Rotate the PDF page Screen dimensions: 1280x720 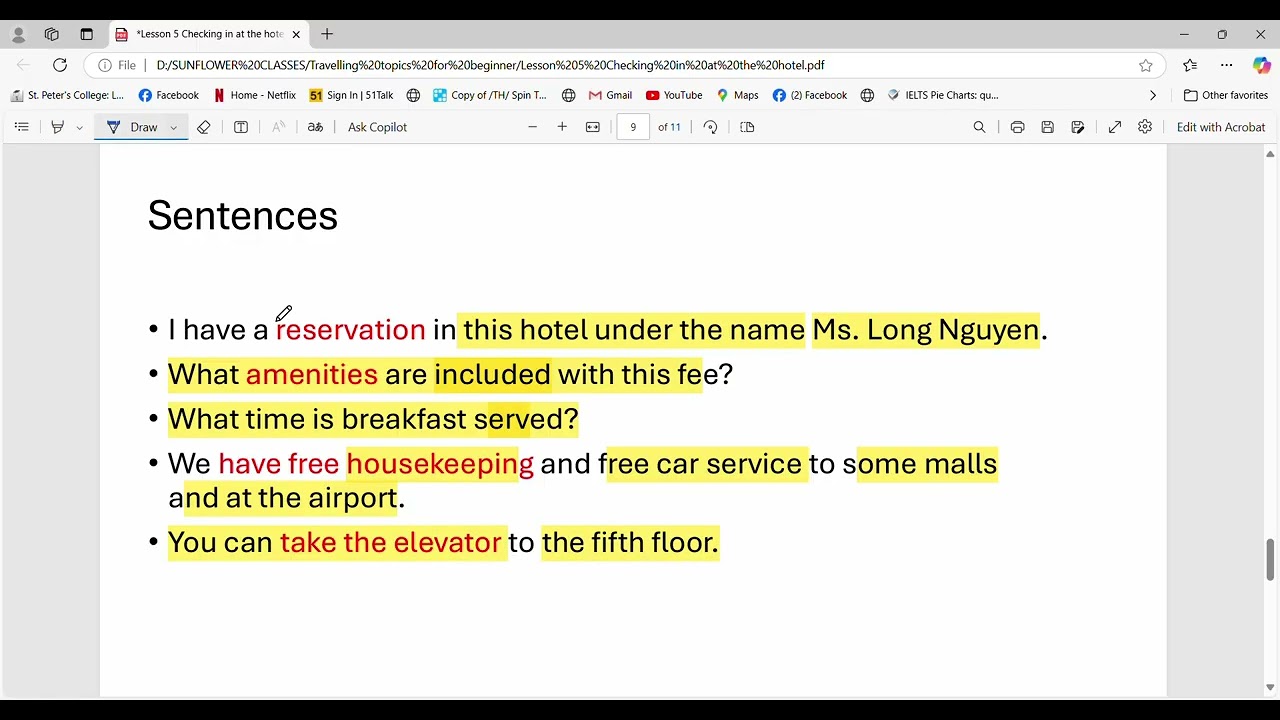coord(710,127)
